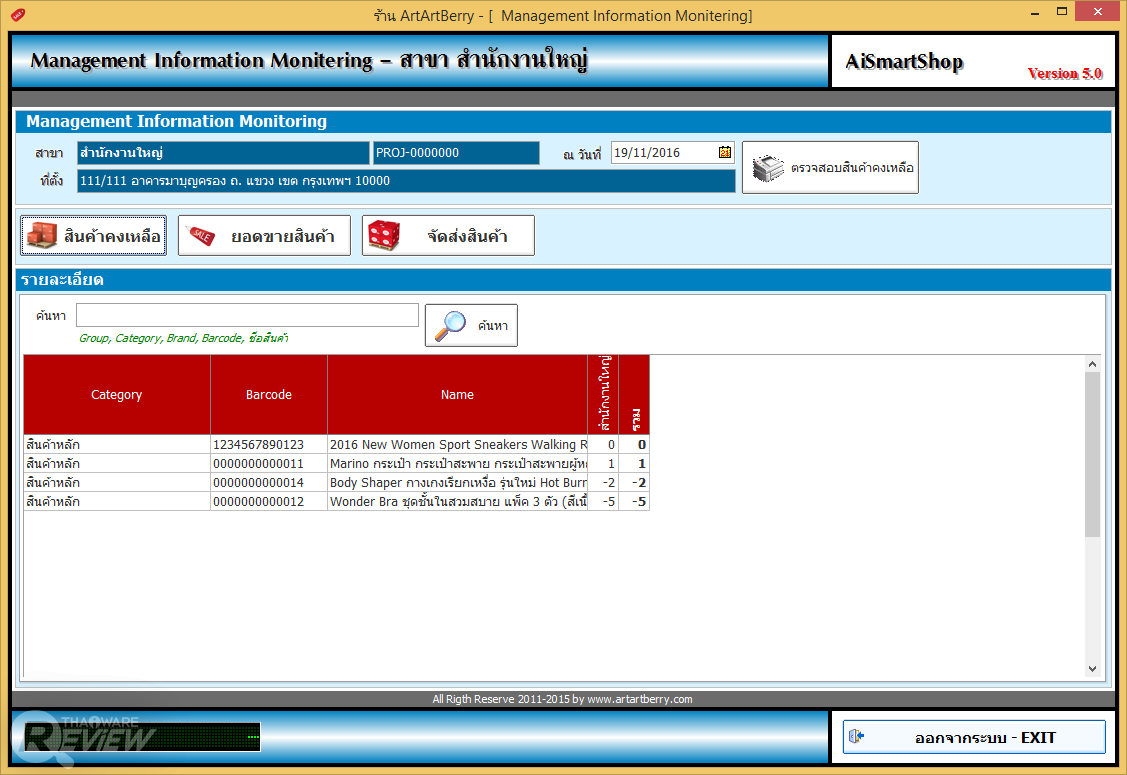Select barcode cell 0000000000014
Viewport: 1127px width, 775px height.
click(x=269, y=482)
